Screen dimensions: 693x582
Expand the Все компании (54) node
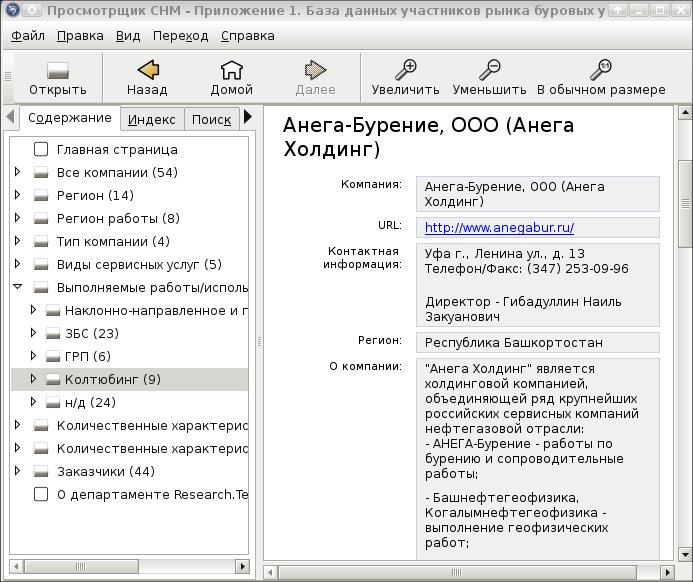(x=17, y=171)
